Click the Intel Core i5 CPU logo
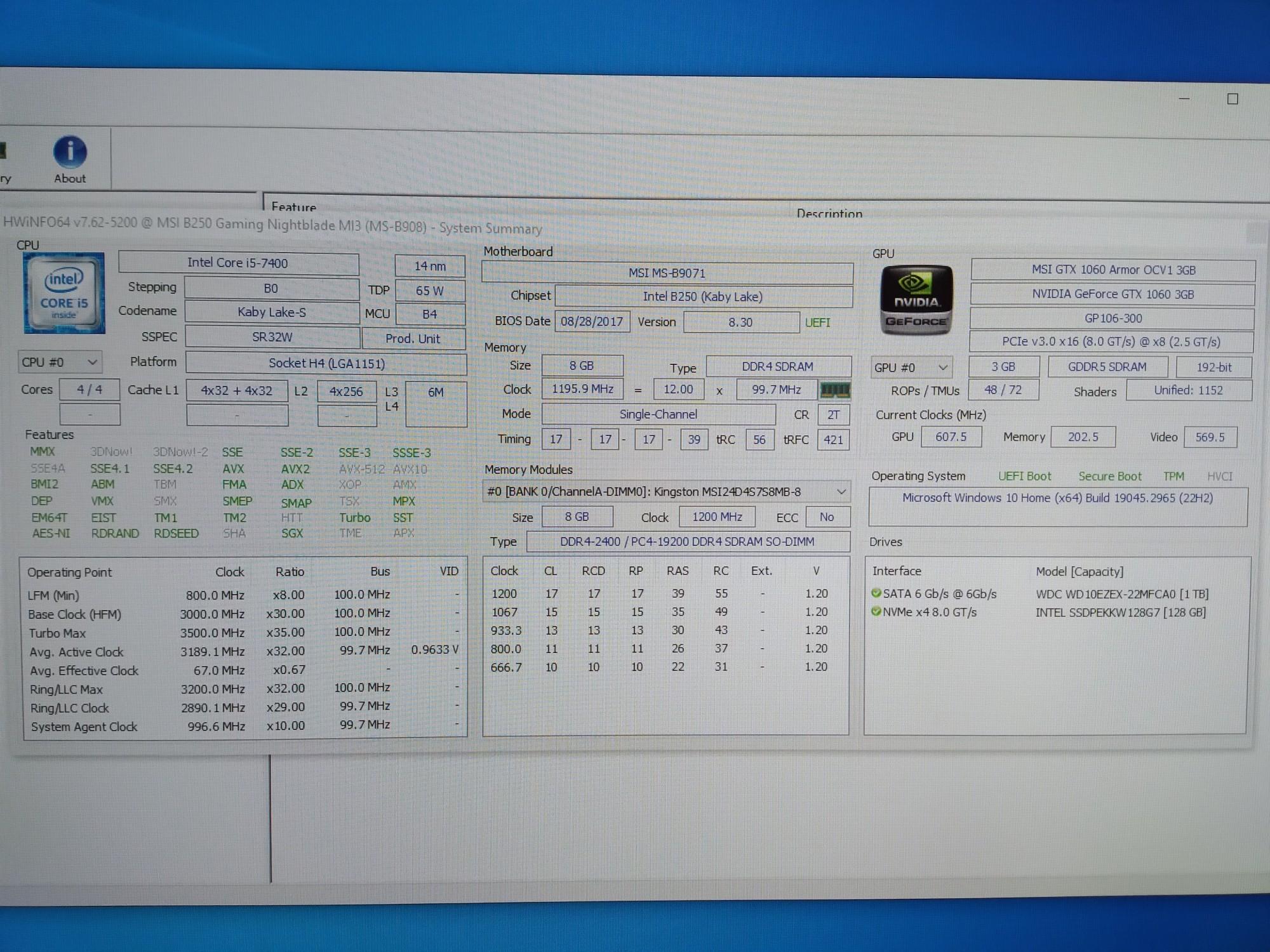 pos(64,293)
